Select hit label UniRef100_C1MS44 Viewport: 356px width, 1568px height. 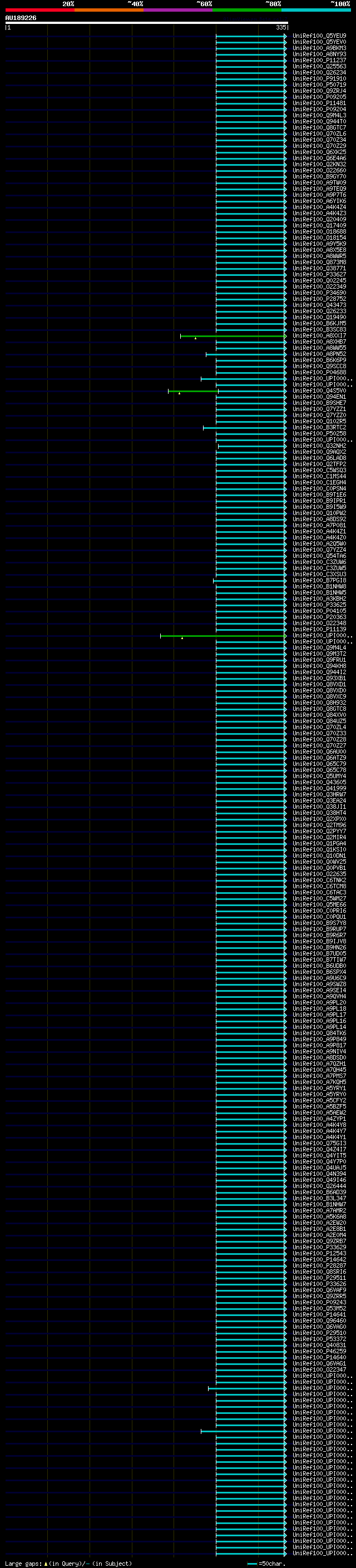(319, 477)
